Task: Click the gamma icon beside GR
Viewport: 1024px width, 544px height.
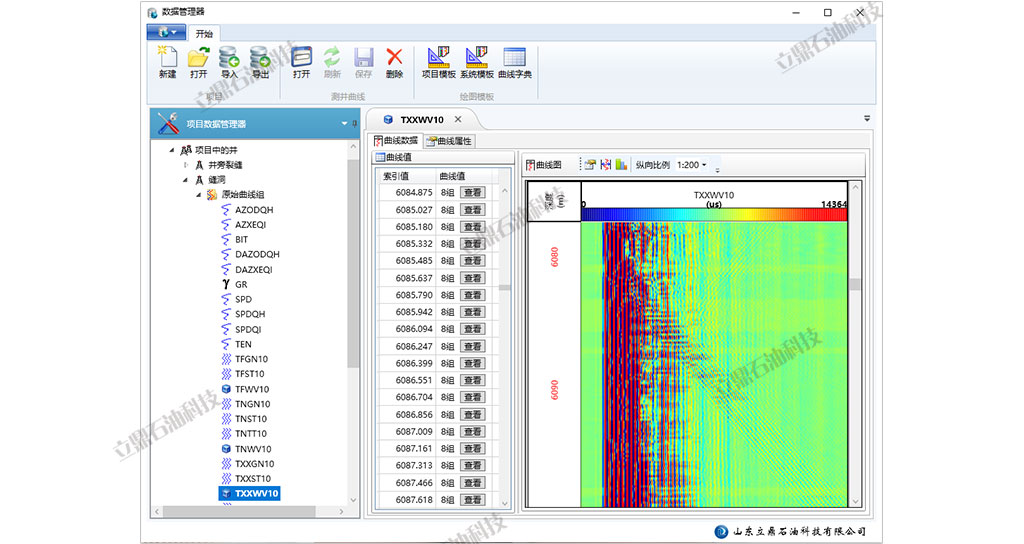Action: pyautogui.click(x=226, y=284)
